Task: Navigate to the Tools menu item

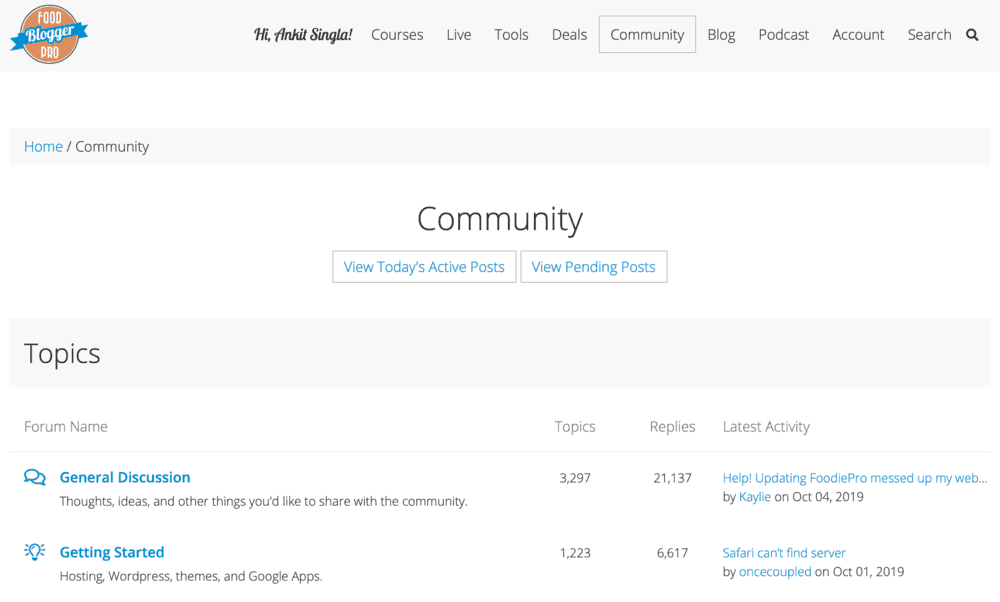Action: pos(511,34)
